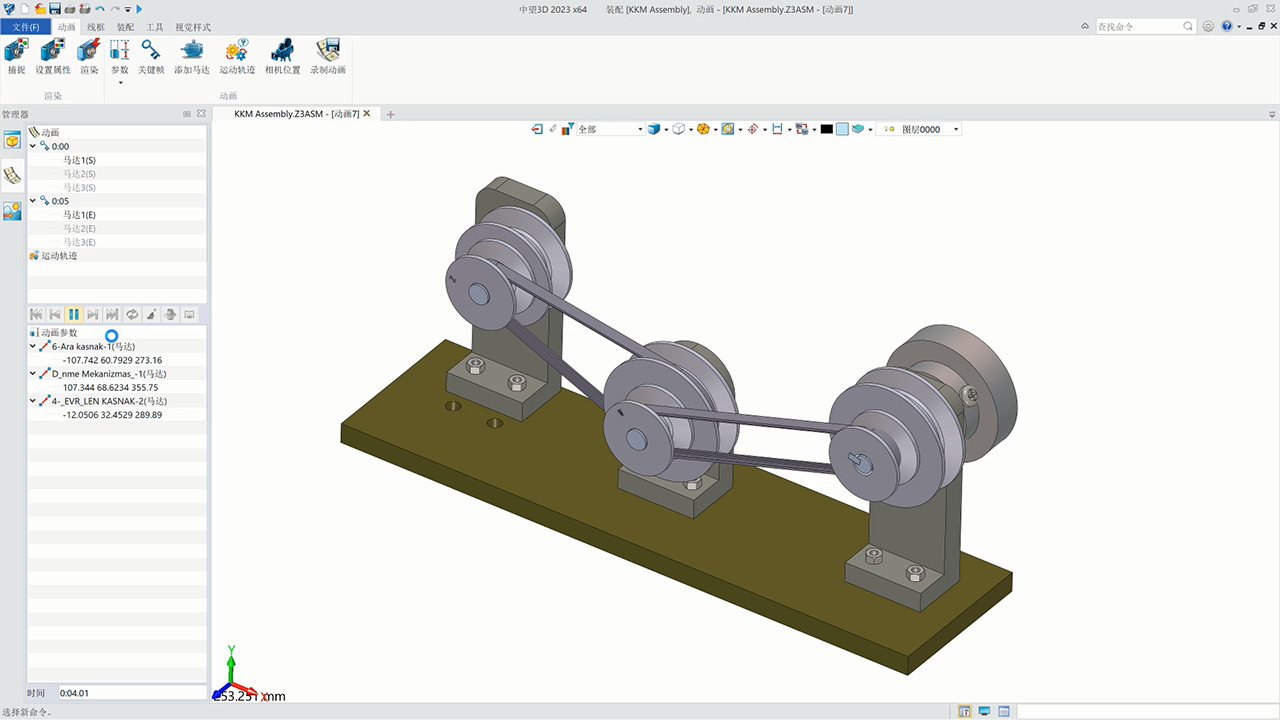This screenshot has height=720, width=1280.
Task: Select the 关键帧 keyframe tool
Action: 151,52
